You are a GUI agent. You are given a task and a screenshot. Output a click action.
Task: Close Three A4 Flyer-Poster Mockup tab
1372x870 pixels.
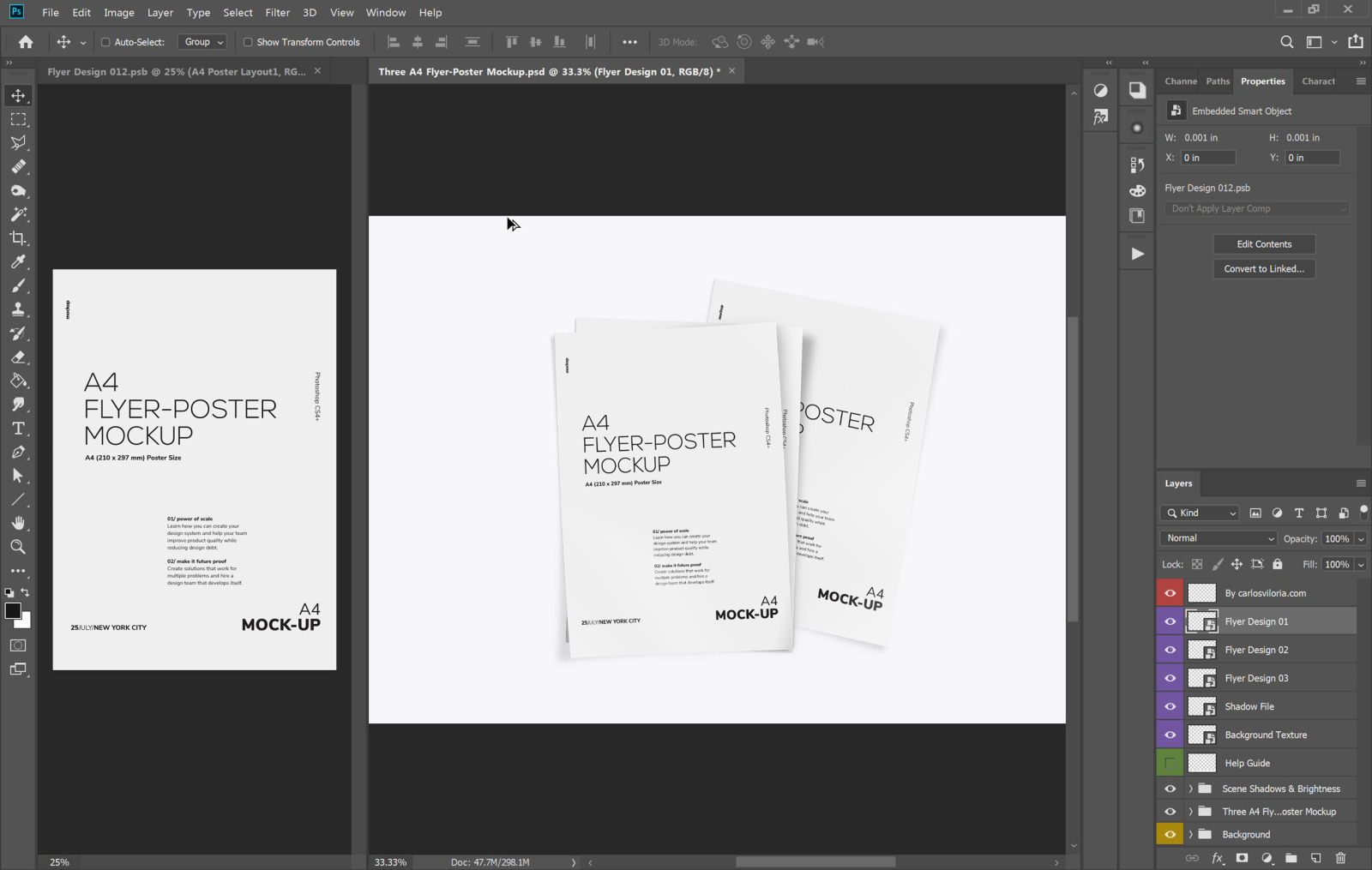tap(731, 71)
